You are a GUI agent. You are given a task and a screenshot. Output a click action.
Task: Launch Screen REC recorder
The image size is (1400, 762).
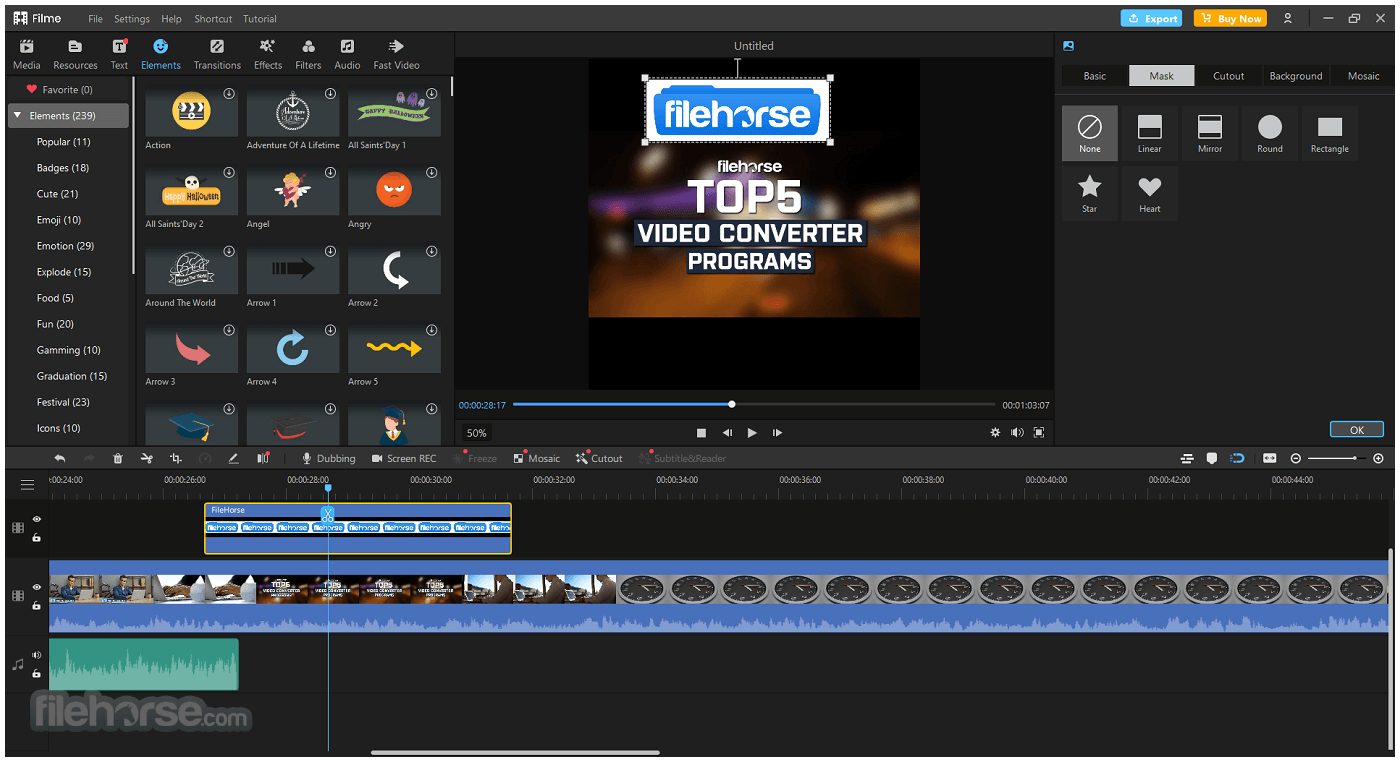(x=404, y=458)
